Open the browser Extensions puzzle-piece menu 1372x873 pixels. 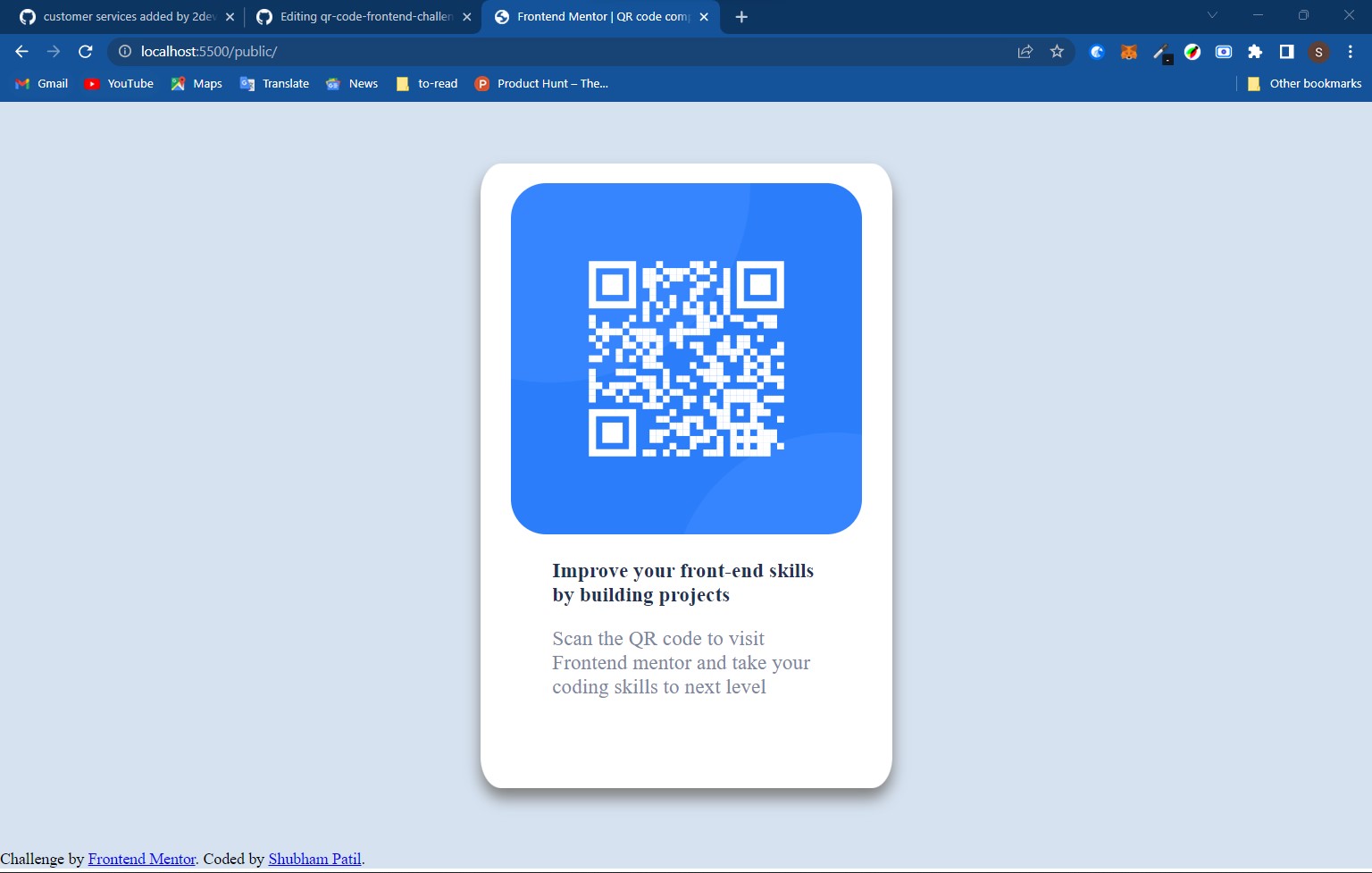pos(1255,51)
